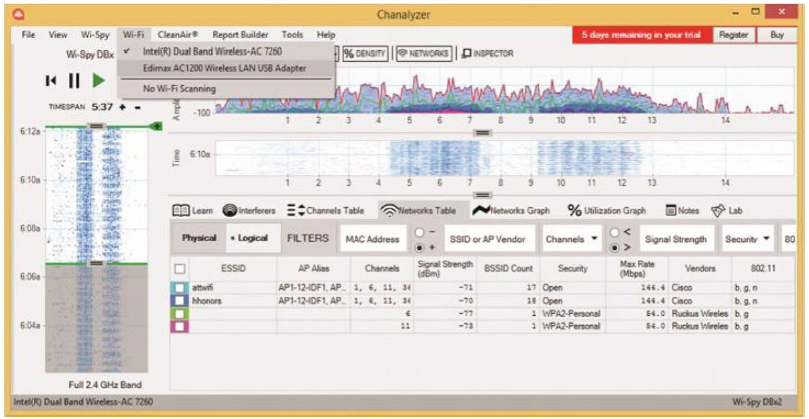Click the green play button
Image resolution: width=809 pixels, height=419 pixels.
pos(99,80)
